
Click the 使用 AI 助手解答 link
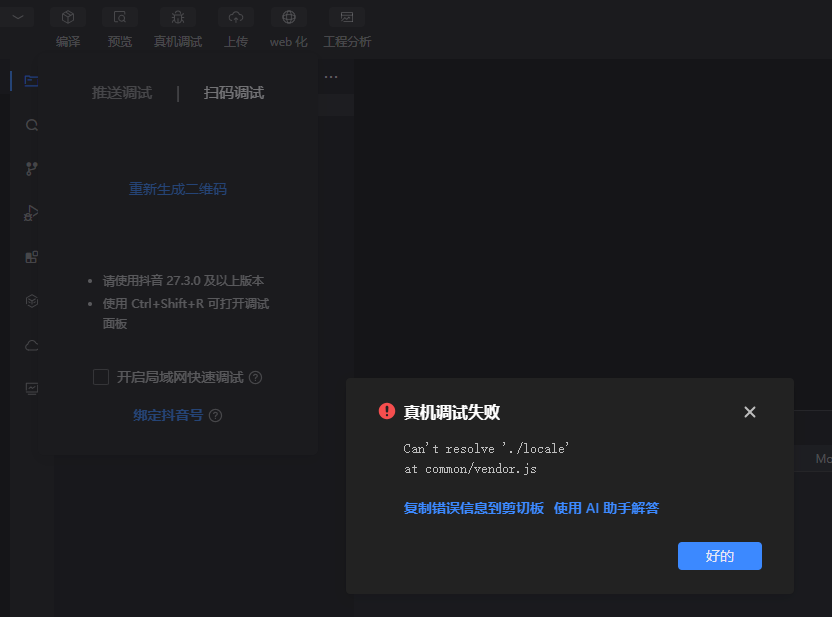click(606, 508)
